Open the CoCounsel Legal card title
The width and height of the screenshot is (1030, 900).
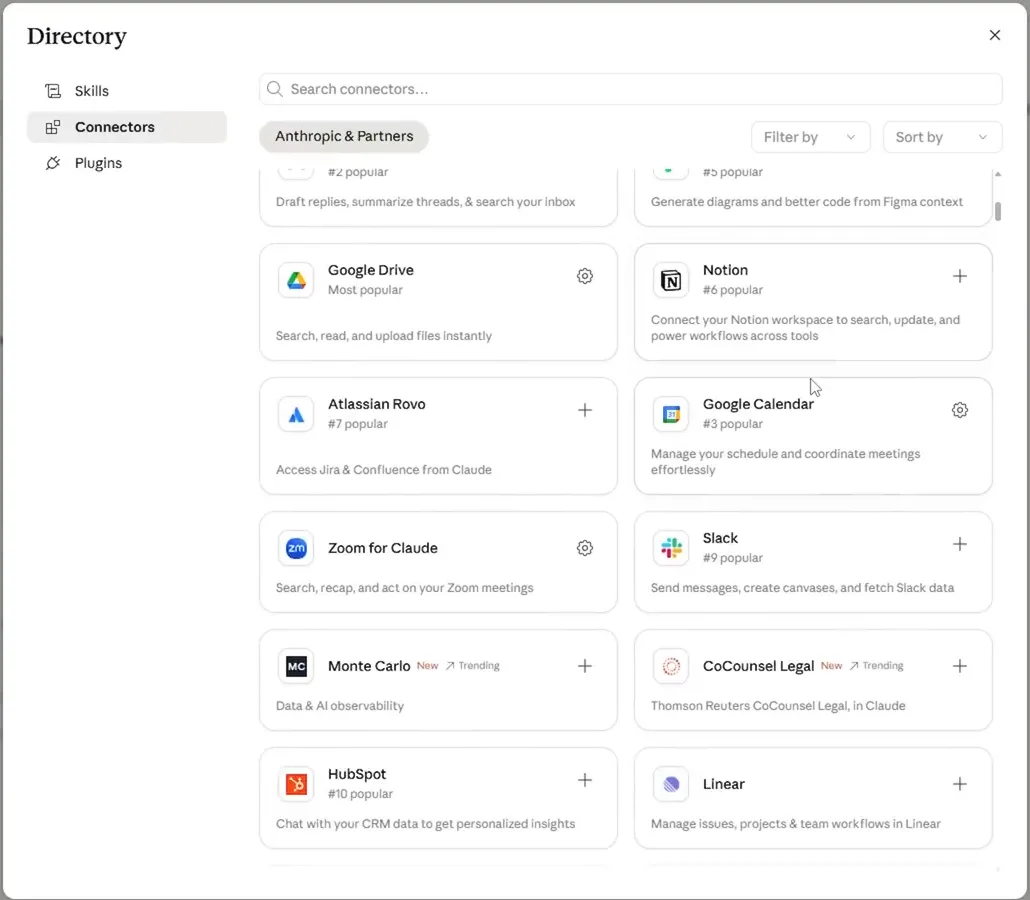pos(758,666)
